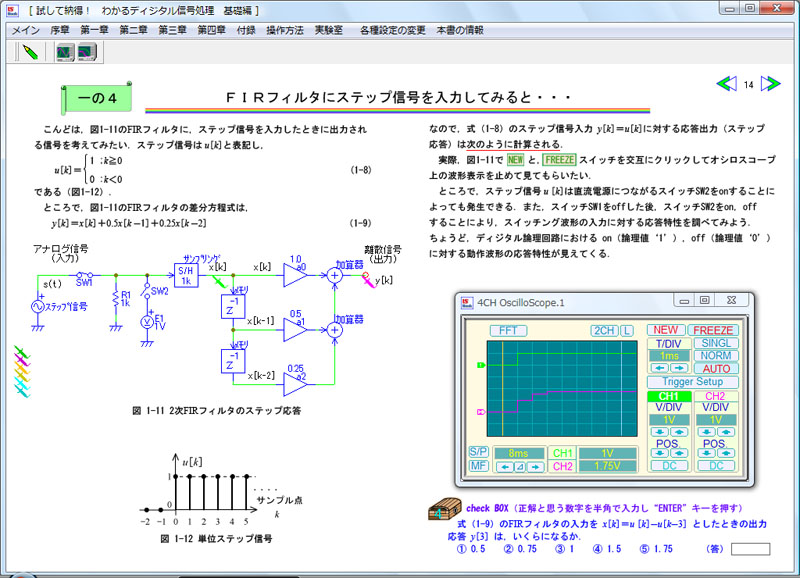
Task: Open Trigger Setup on the oscilloscope
Action: (x=692, y=382)
